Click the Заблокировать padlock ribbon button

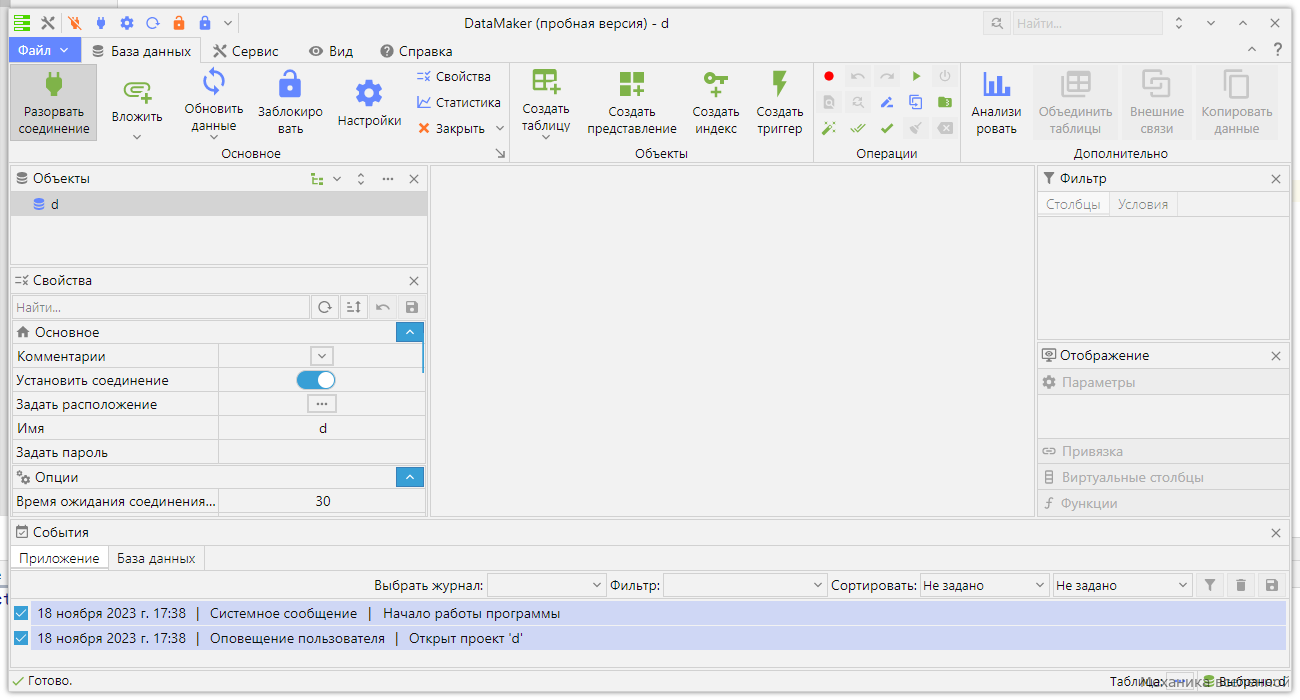290,104
